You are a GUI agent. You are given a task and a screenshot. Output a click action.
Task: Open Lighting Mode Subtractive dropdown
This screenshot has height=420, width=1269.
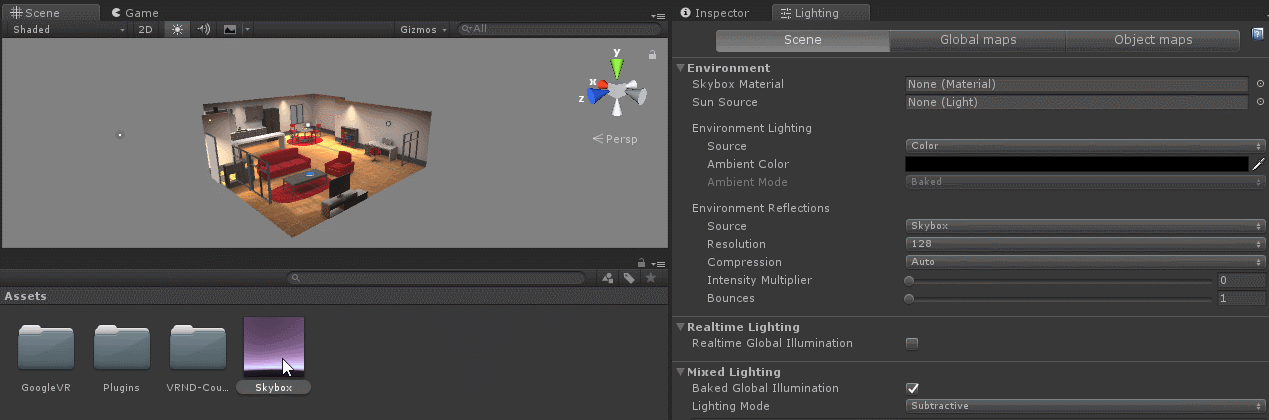pyautogui.click(x=1084, y=406)
